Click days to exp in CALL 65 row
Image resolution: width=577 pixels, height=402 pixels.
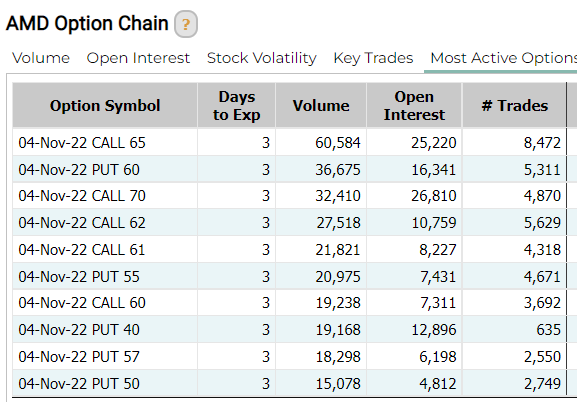pyautogui.click(x=266, y=143)
